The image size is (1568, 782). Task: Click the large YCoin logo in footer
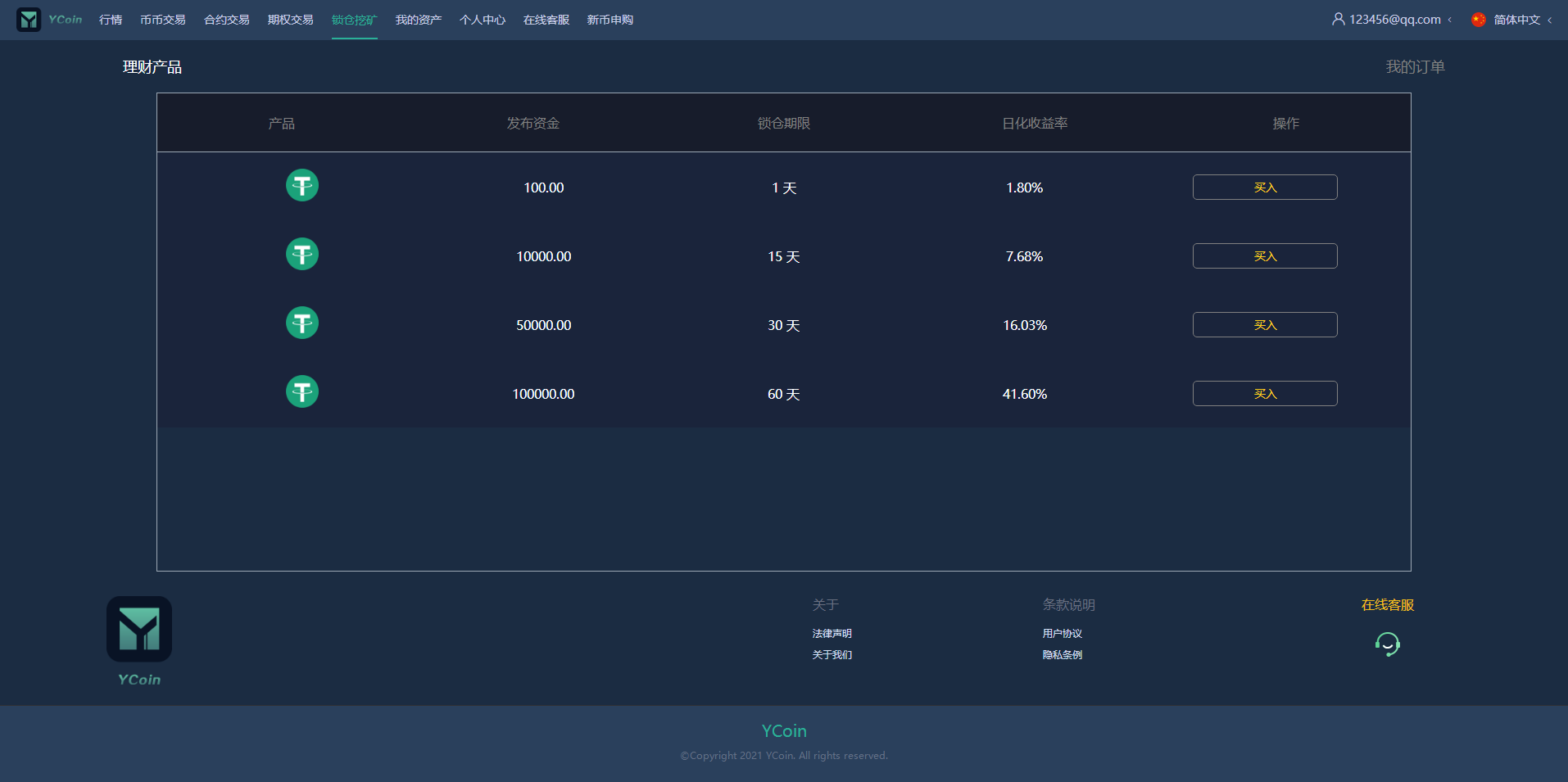point(139,630)
